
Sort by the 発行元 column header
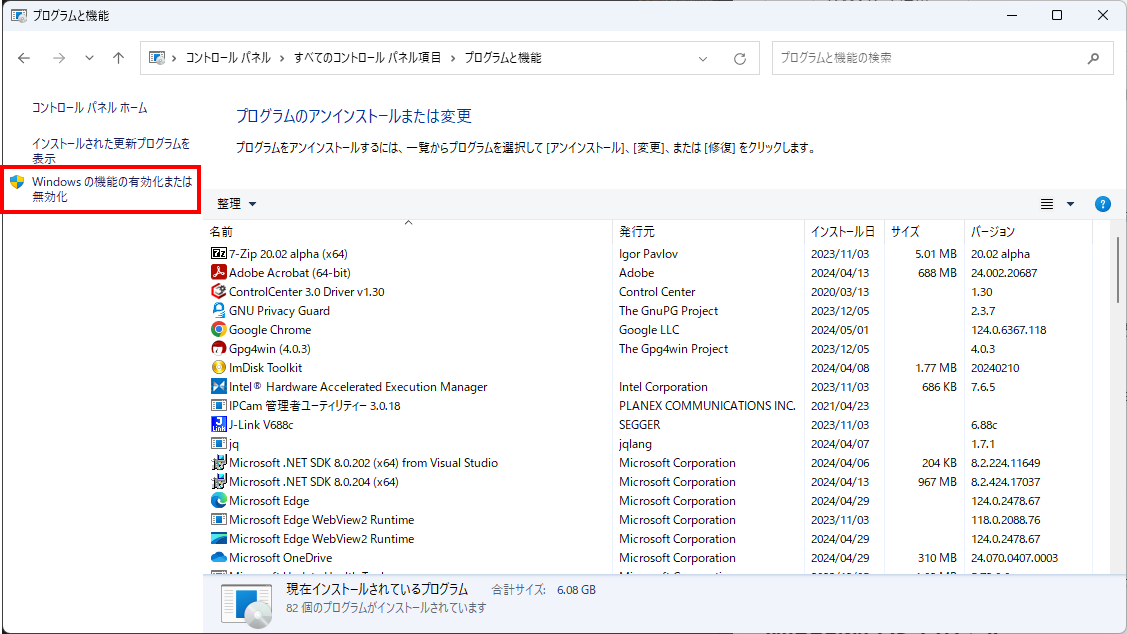(x=708, y=231)
